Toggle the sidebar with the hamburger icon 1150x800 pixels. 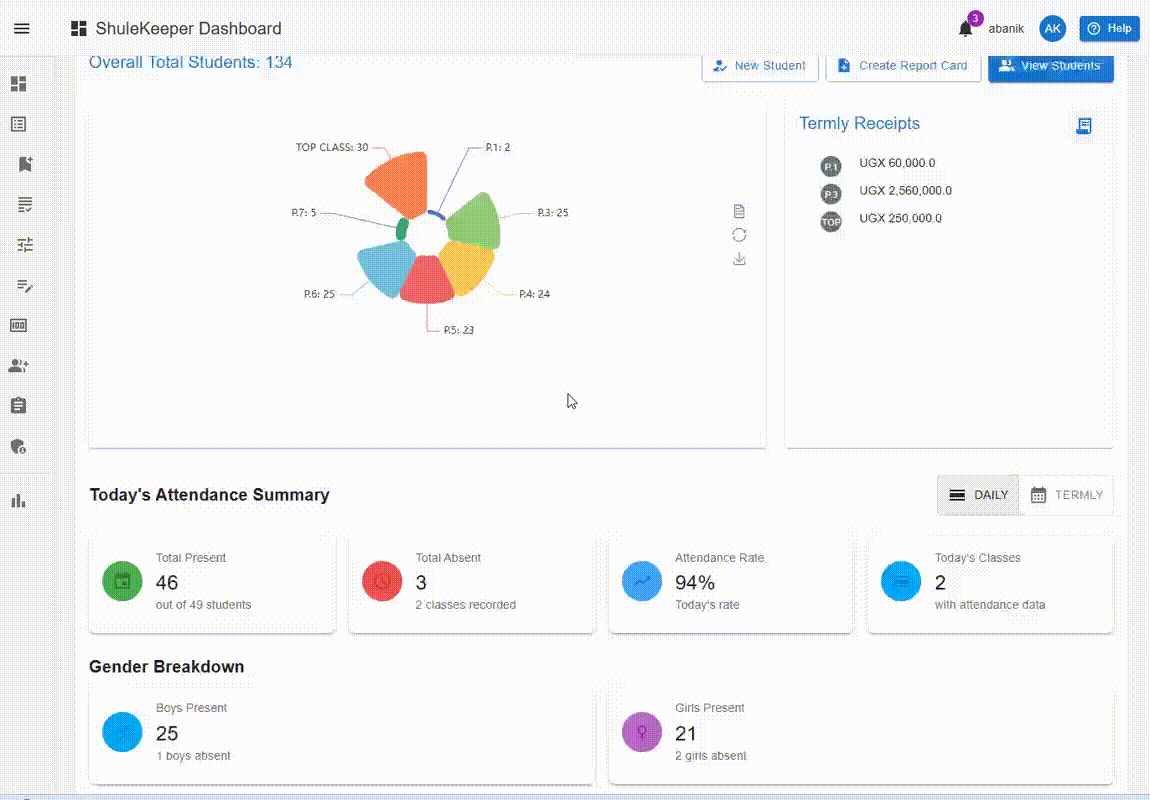click(x=22, y=28)
